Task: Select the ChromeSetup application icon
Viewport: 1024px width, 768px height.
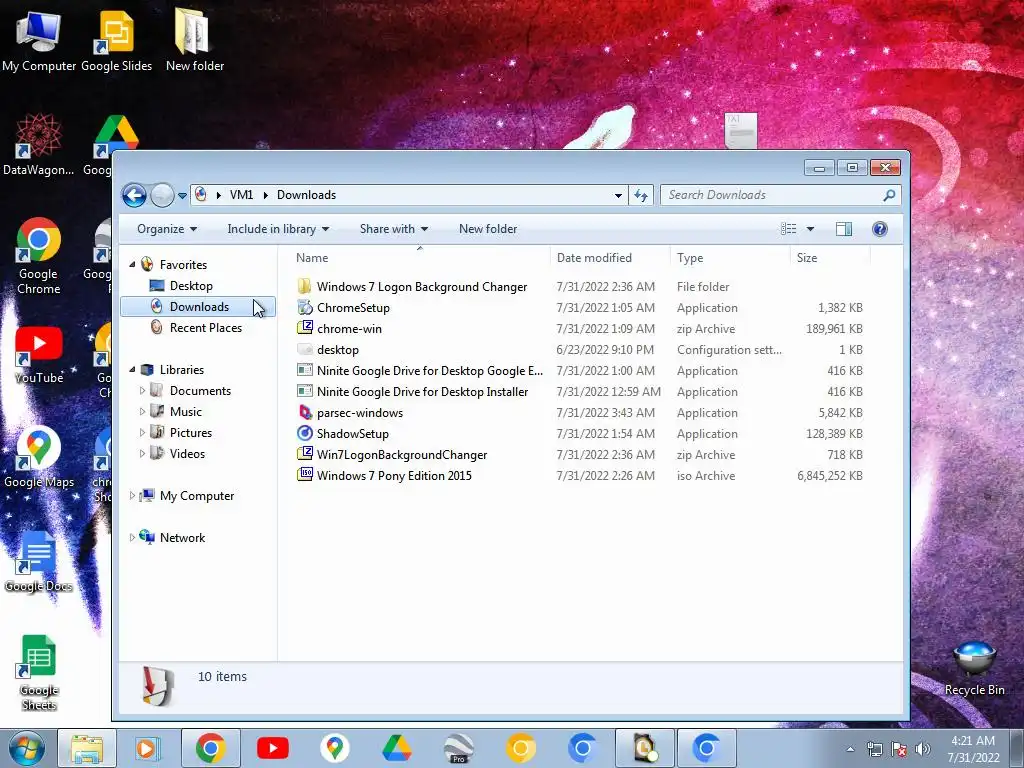Action: coord(304,307)
